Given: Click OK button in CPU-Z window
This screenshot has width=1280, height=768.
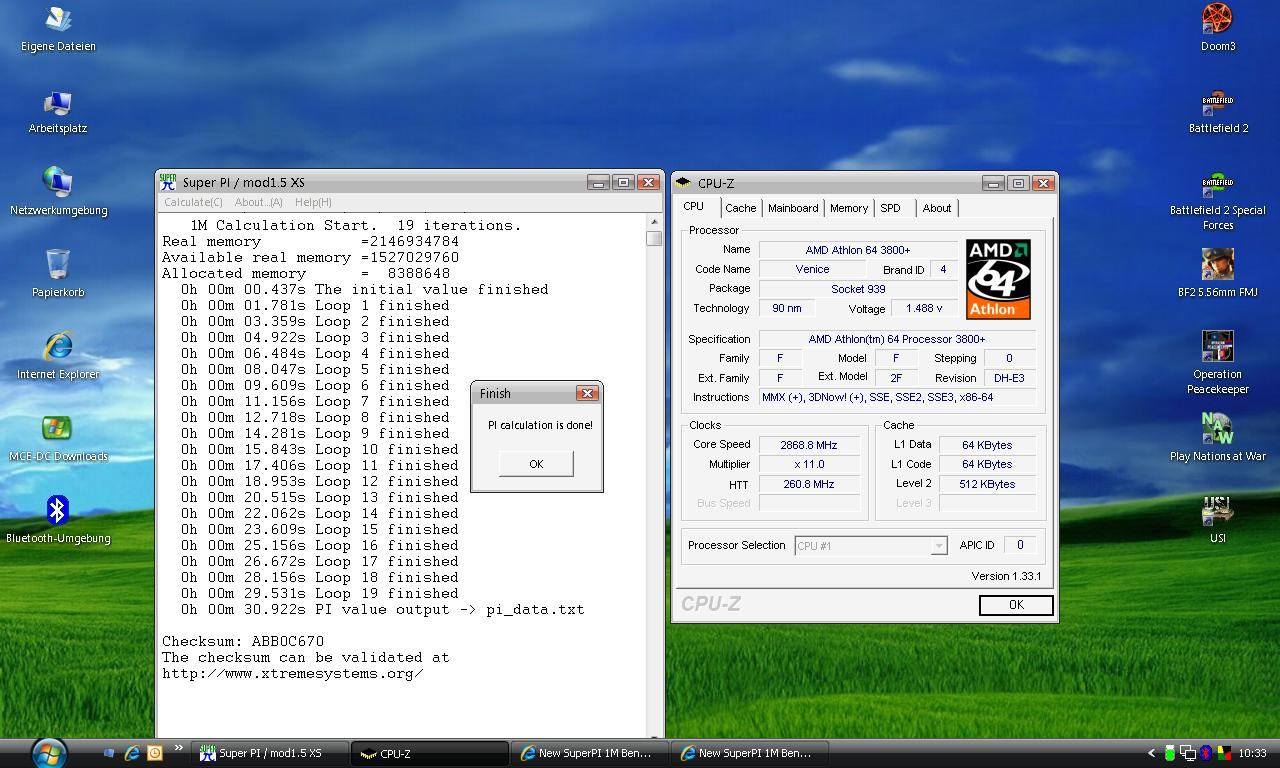Looking at the screenshot, I should click(x=1016, y=604).
